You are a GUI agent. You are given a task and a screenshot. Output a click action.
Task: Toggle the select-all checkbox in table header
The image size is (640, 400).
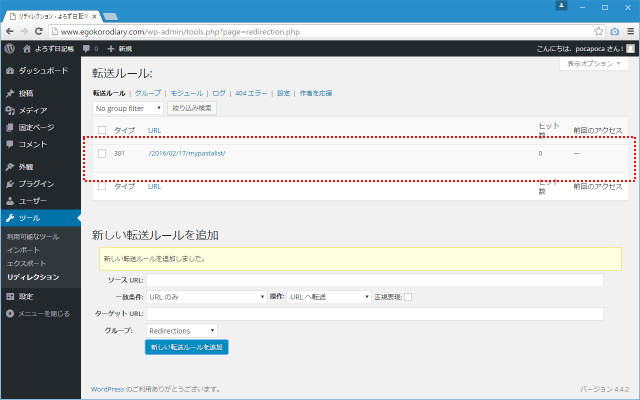[x=102, y=129]
